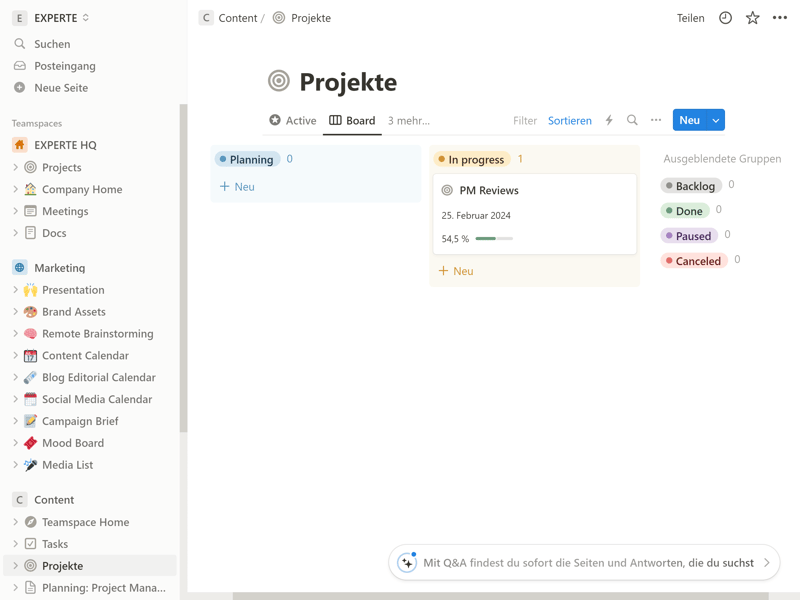Click the PM Reviews progress bar
Image resolution: width=800 pixels, height=600 pixels.
[494, 239]
